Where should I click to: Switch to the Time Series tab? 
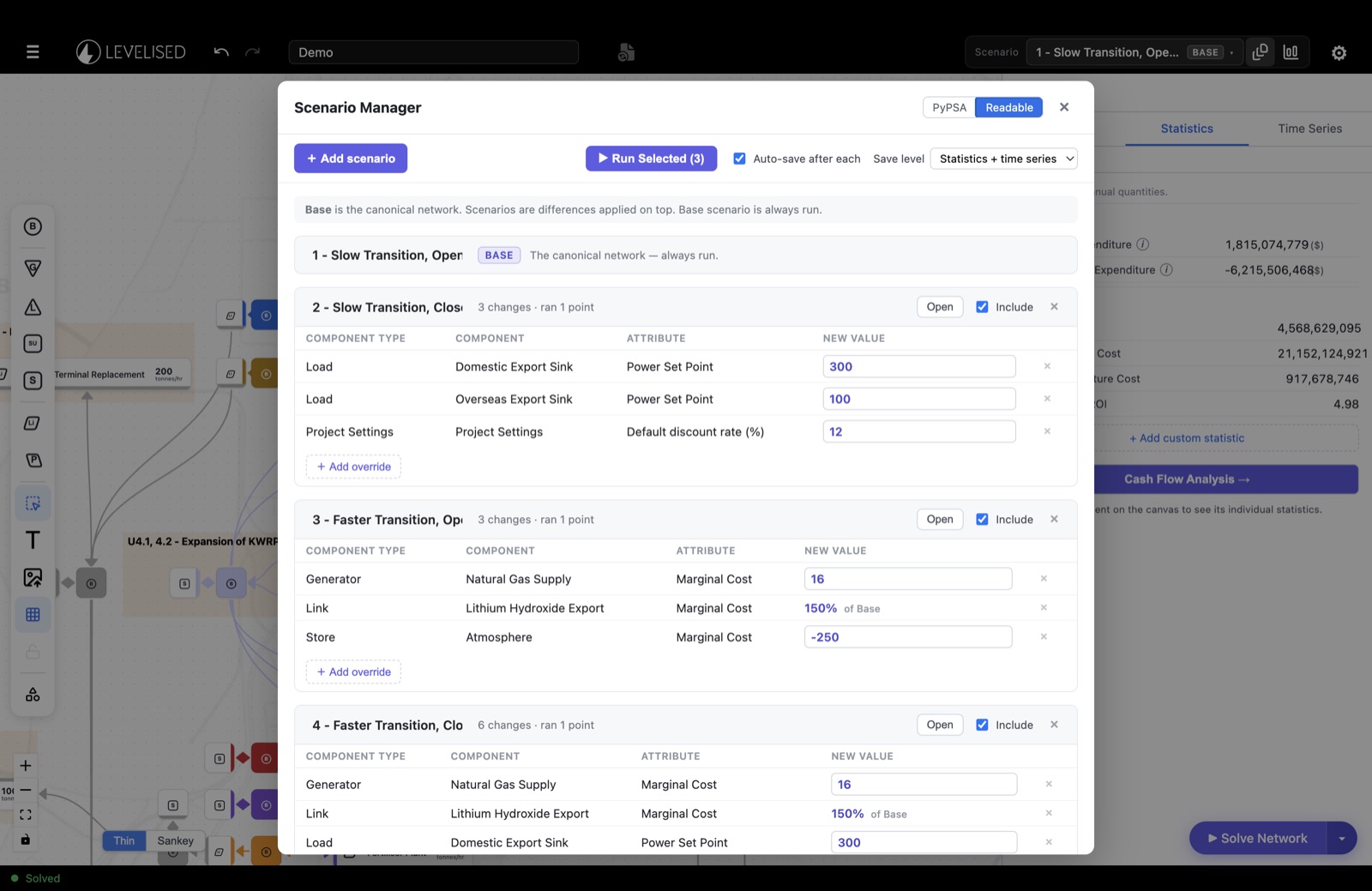(x=1309, y=129)
